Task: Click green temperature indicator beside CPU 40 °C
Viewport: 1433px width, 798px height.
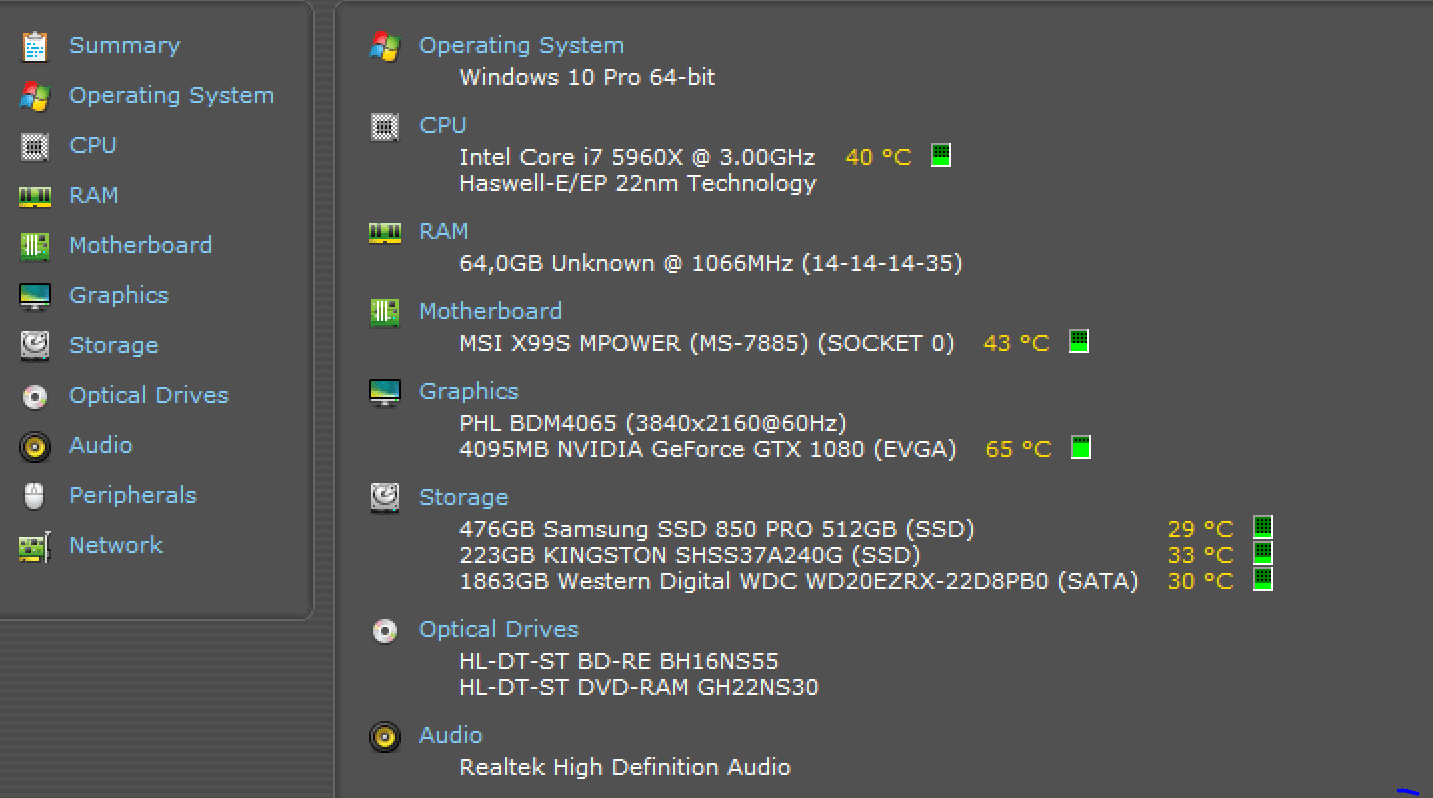Action: coord(941,155)
